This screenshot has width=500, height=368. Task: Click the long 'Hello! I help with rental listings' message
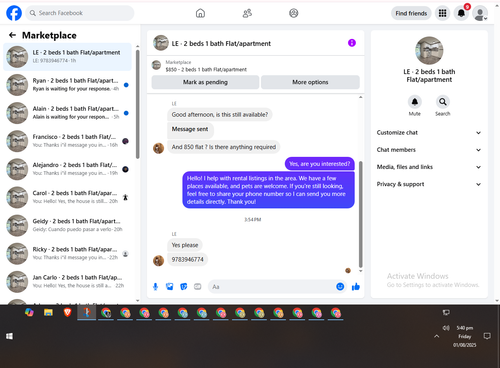click(x=268, y=190)
